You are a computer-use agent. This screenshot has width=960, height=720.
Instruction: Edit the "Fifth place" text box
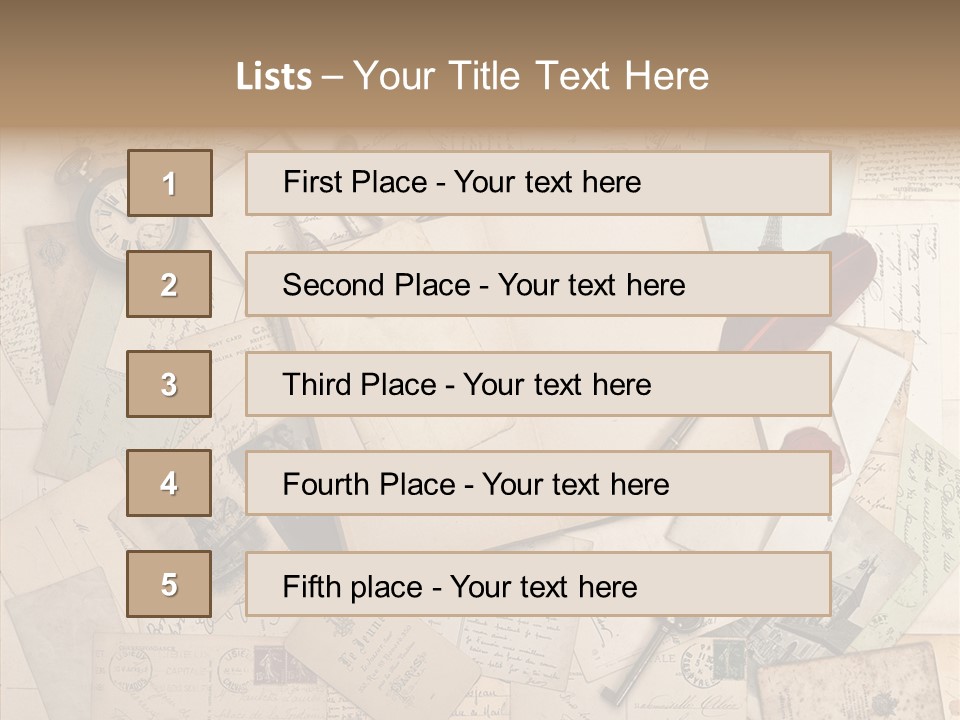pos(538,584)
